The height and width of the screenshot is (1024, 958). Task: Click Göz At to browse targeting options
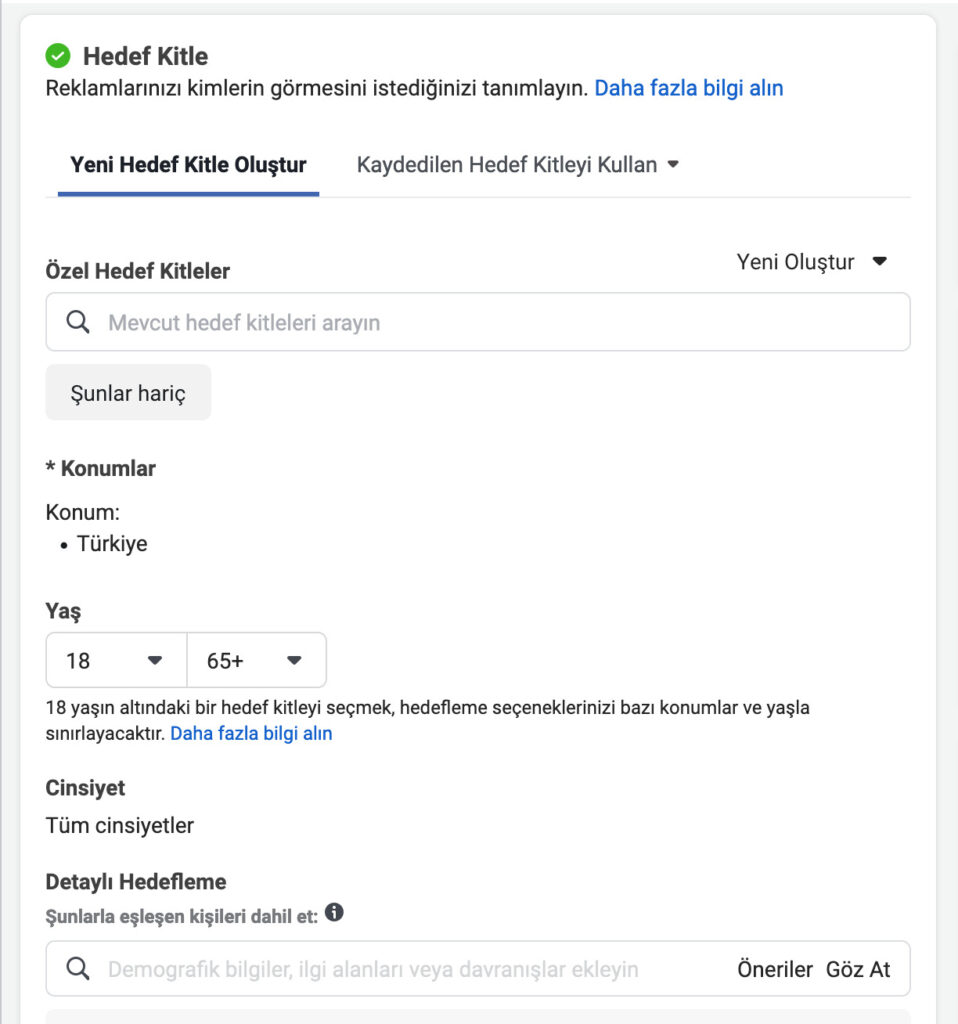(858, 969)
